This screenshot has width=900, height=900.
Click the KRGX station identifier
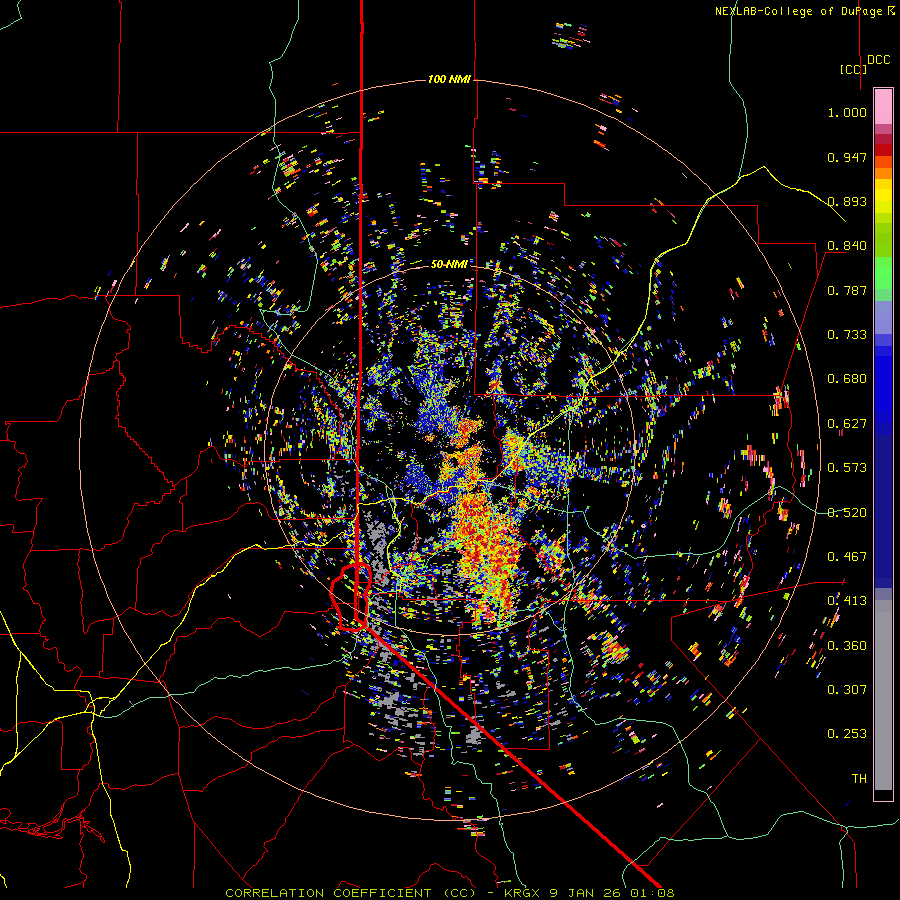tap(522, 893)
